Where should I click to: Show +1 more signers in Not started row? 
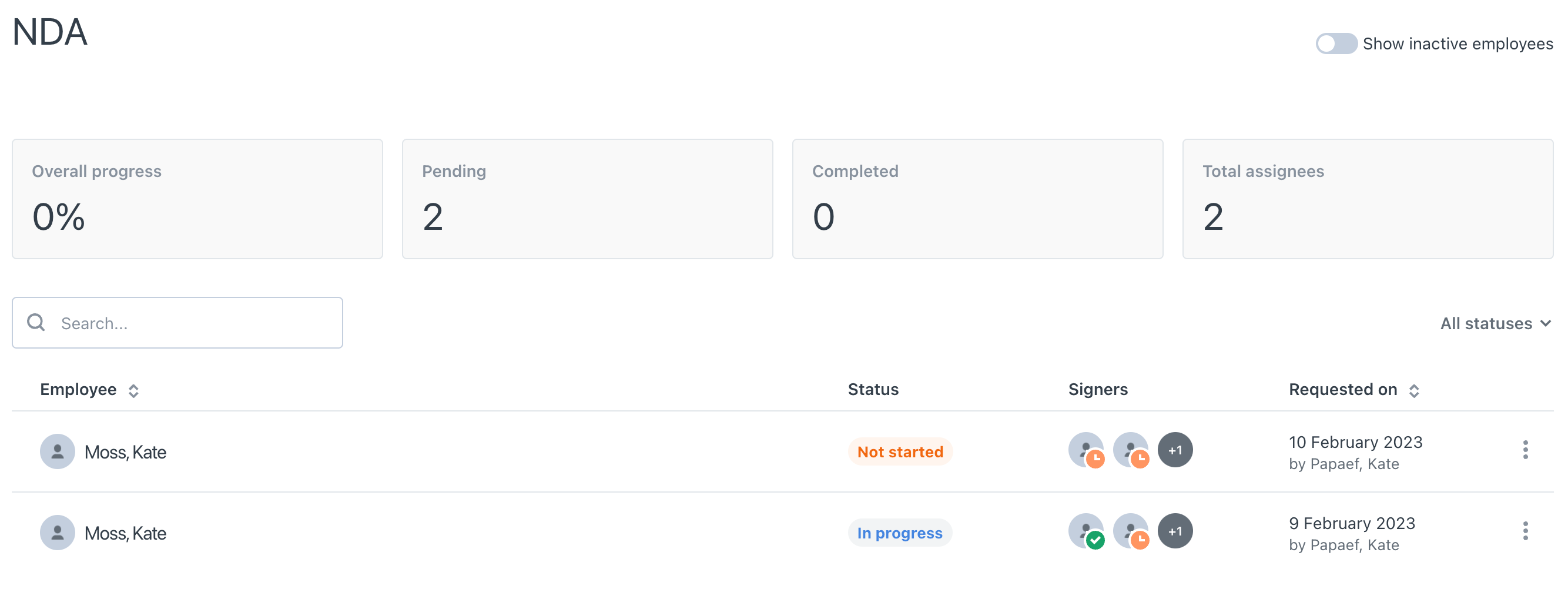click(x=1175, y=450)
